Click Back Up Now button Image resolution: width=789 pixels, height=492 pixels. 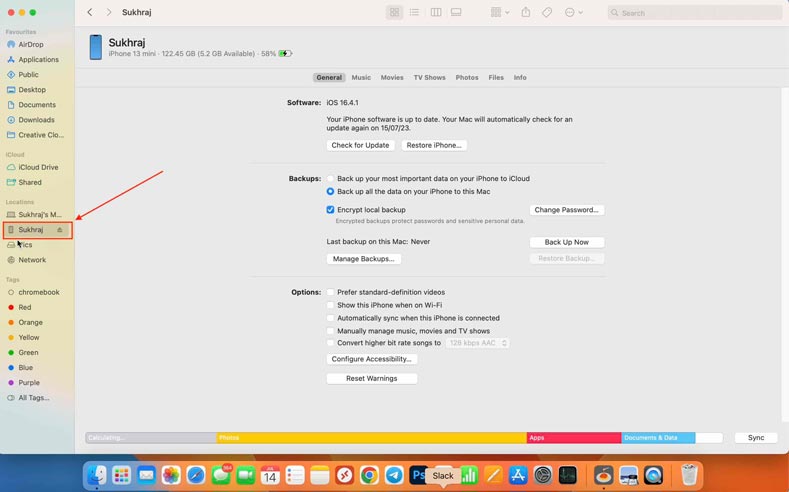567,242
